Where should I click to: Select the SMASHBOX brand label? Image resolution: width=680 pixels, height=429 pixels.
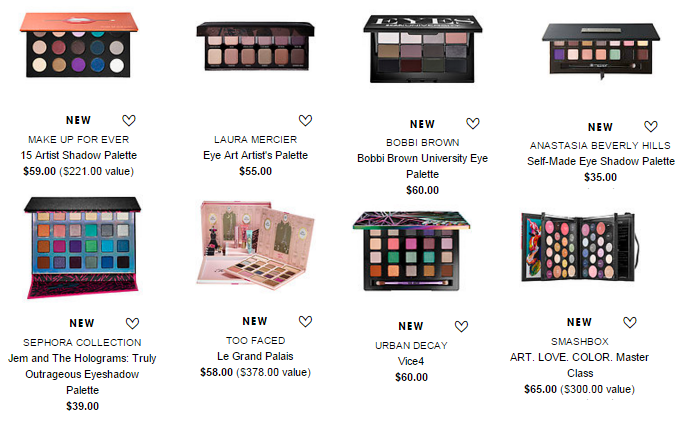(580, 341)
